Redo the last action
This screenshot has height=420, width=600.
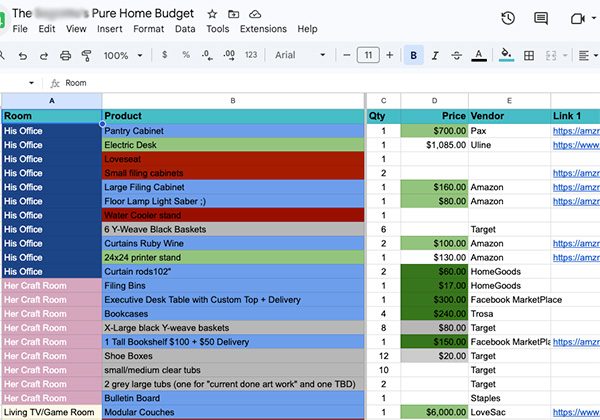(x=44, y=56)
